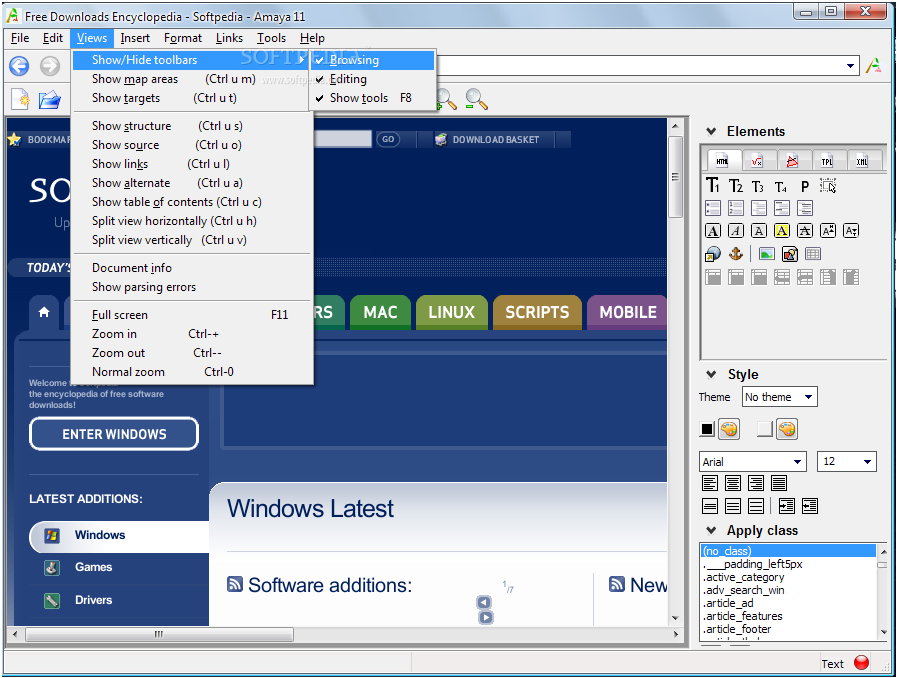This screenshot has width=897, height=678.
Task: Open the MAC category tab
Action: 380,312
